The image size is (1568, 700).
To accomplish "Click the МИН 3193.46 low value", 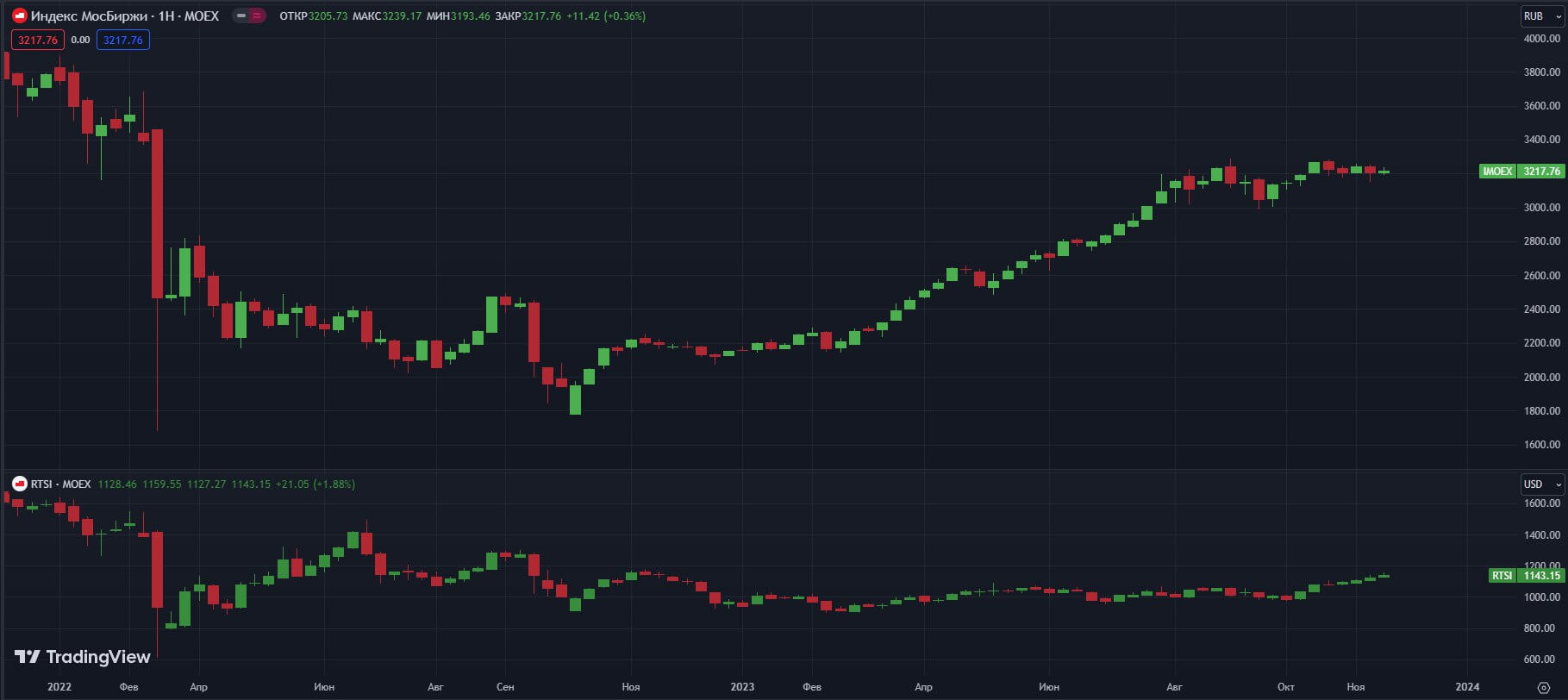I will (x=459, y=16).
